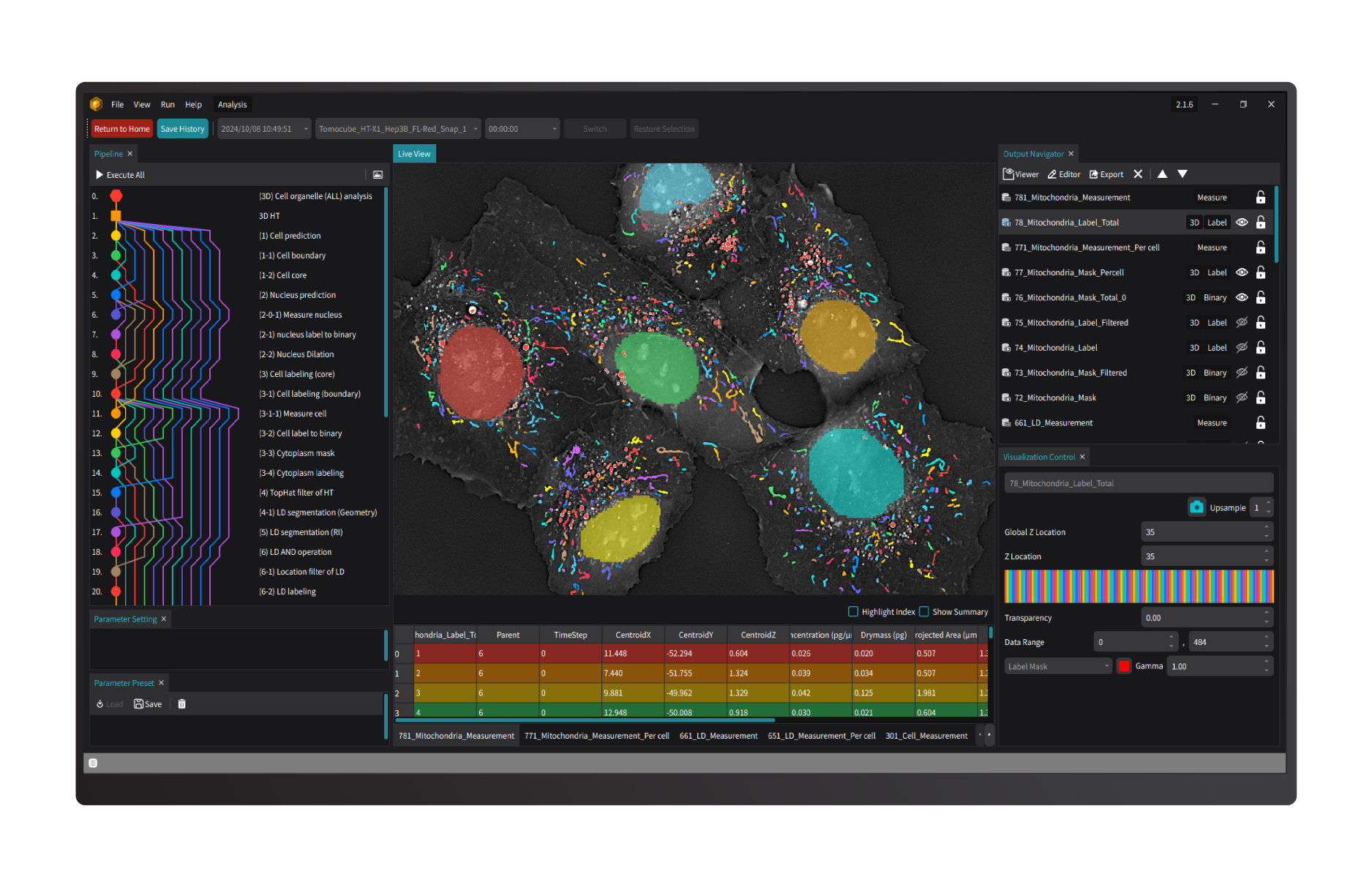Open the View menu
Screen dimensions: 1372x877
click(142, 105)
